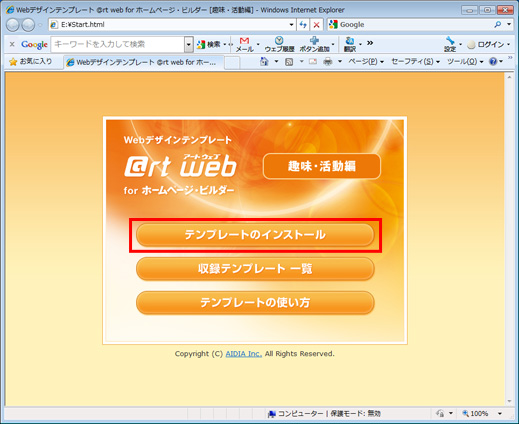Open the ページ(P) menu
This screenshot has width=519, height=424.
pos(366,62)
